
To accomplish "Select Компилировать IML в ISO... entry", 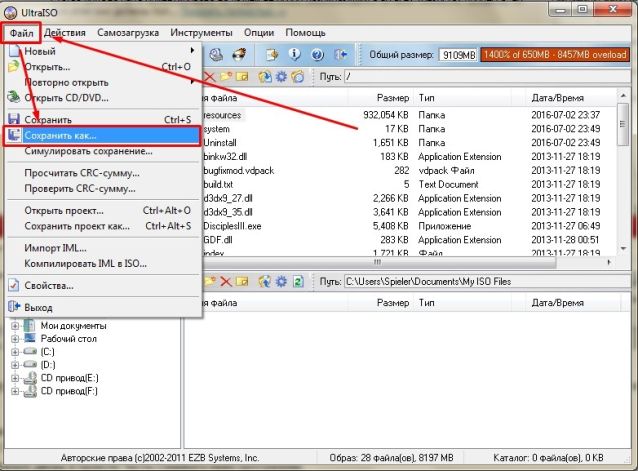I will [x=103, y=263].
